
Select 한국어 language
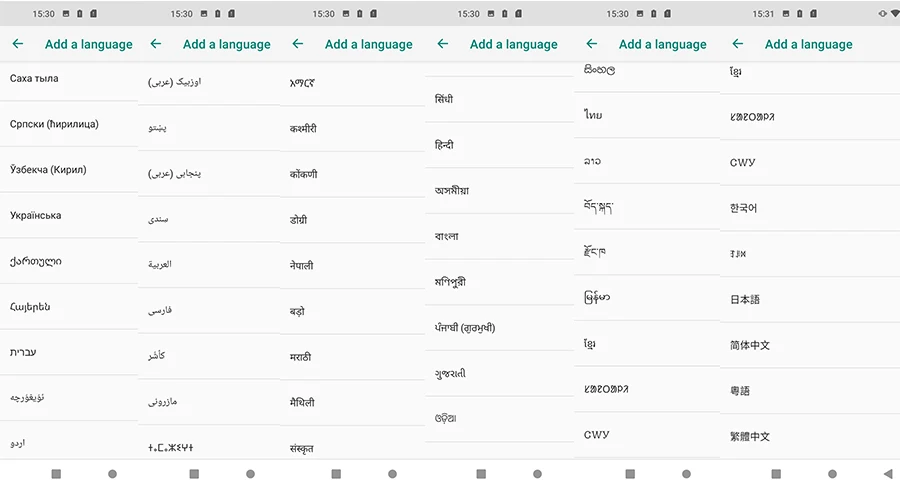[810, 208]
